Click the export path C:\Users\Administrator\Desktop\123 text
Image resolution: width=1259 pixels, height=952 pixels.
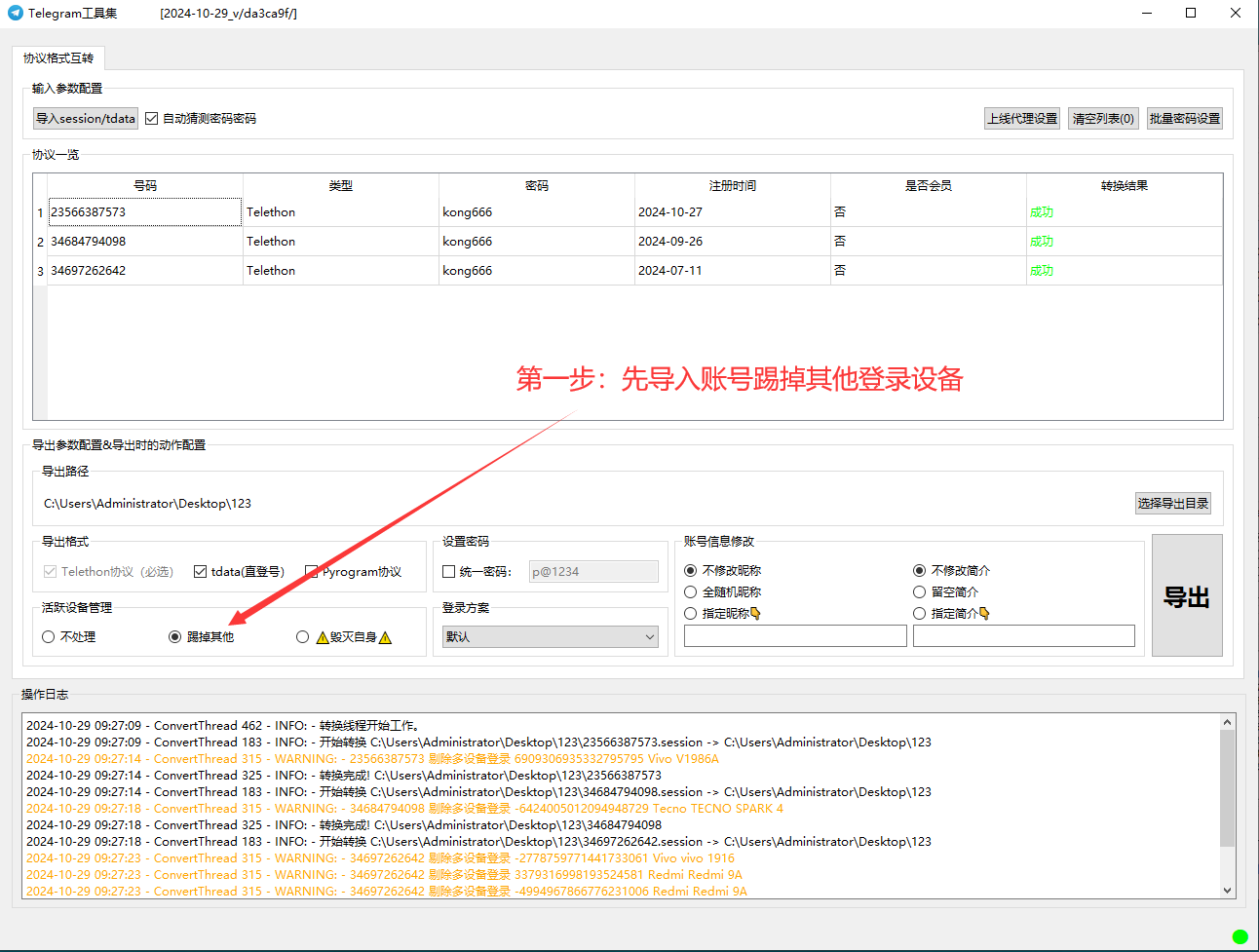coord(147,504)
